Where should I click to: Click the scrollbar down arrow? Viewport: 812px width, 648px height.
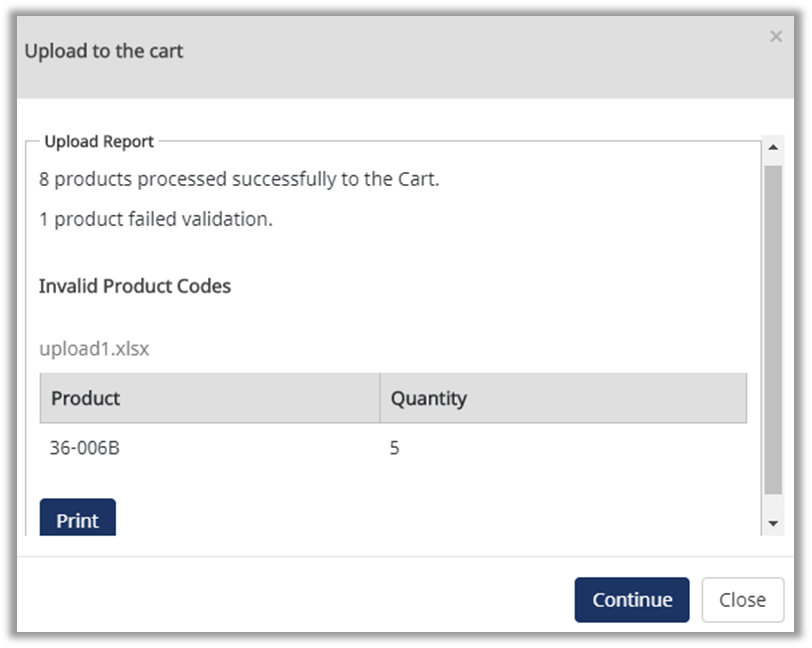[x=772, y=523]
